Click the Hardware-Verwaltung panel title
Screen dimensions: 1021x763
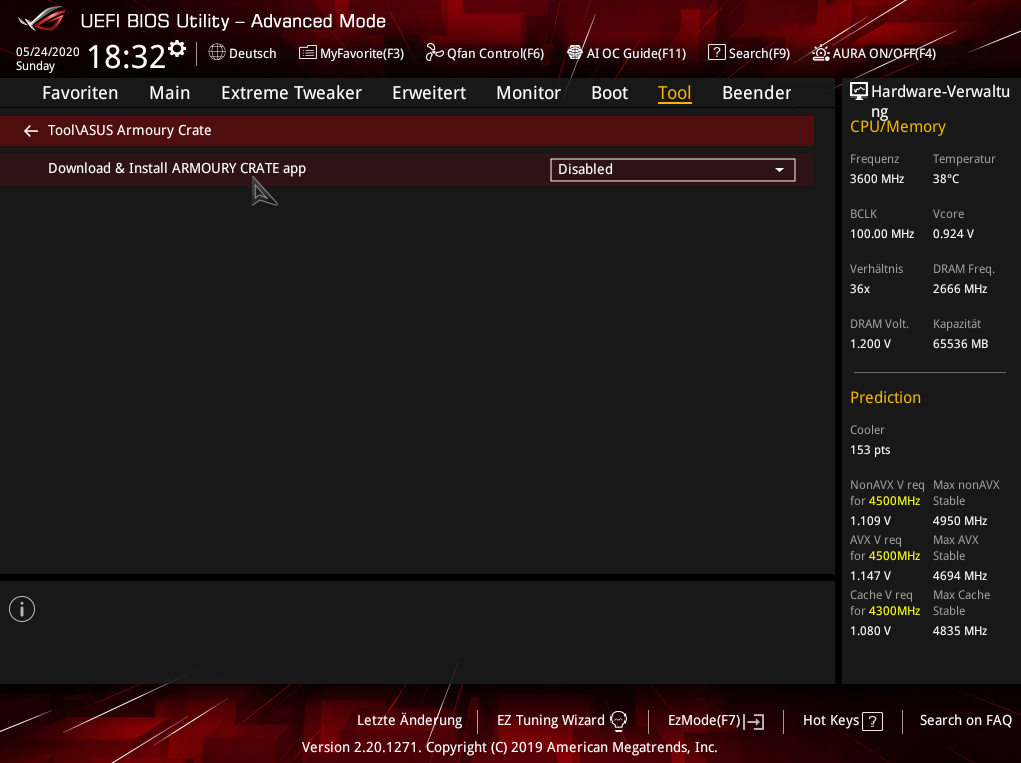point(940,101)
